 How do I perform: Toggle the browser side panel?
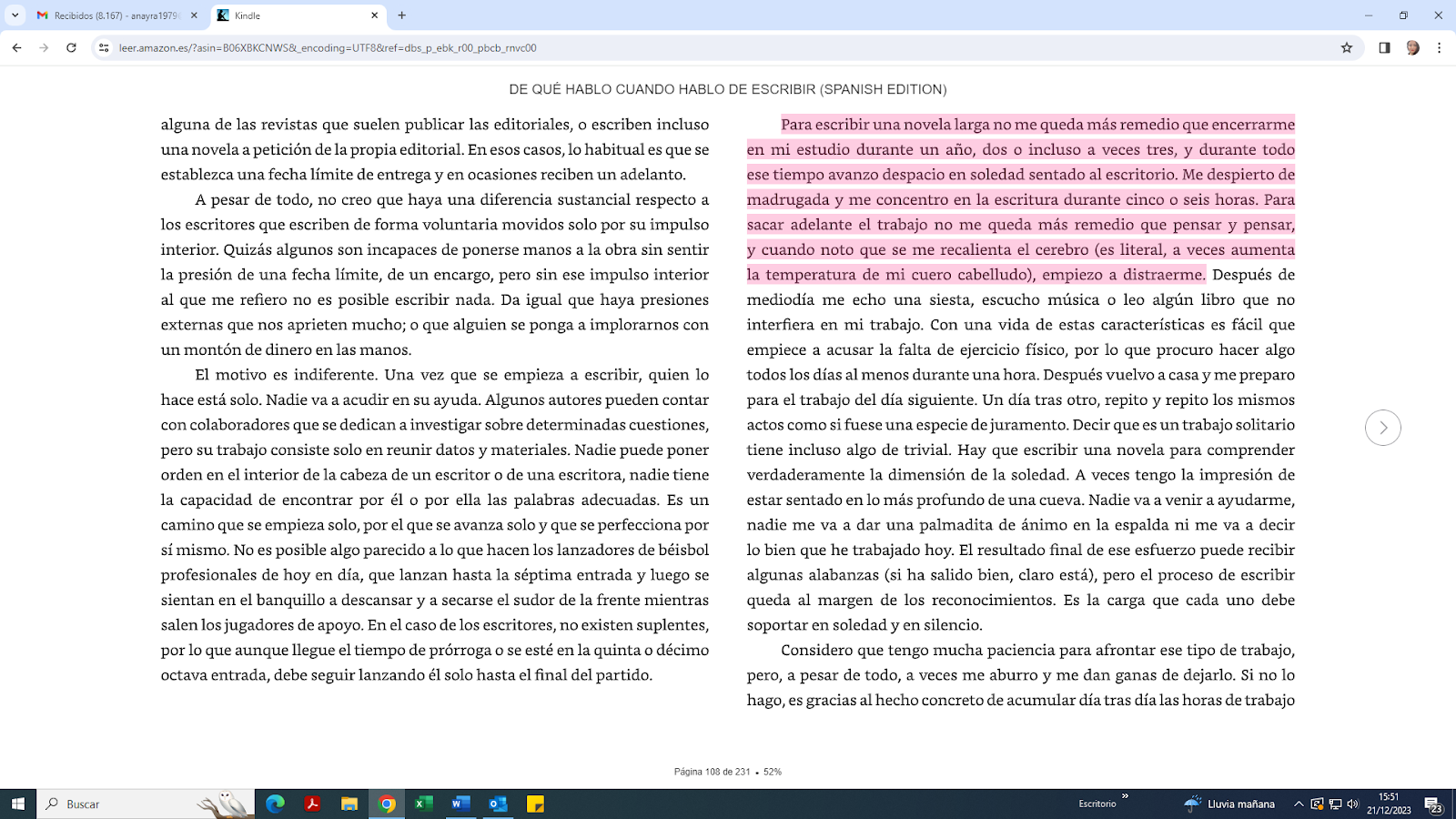pos(1384,47)
